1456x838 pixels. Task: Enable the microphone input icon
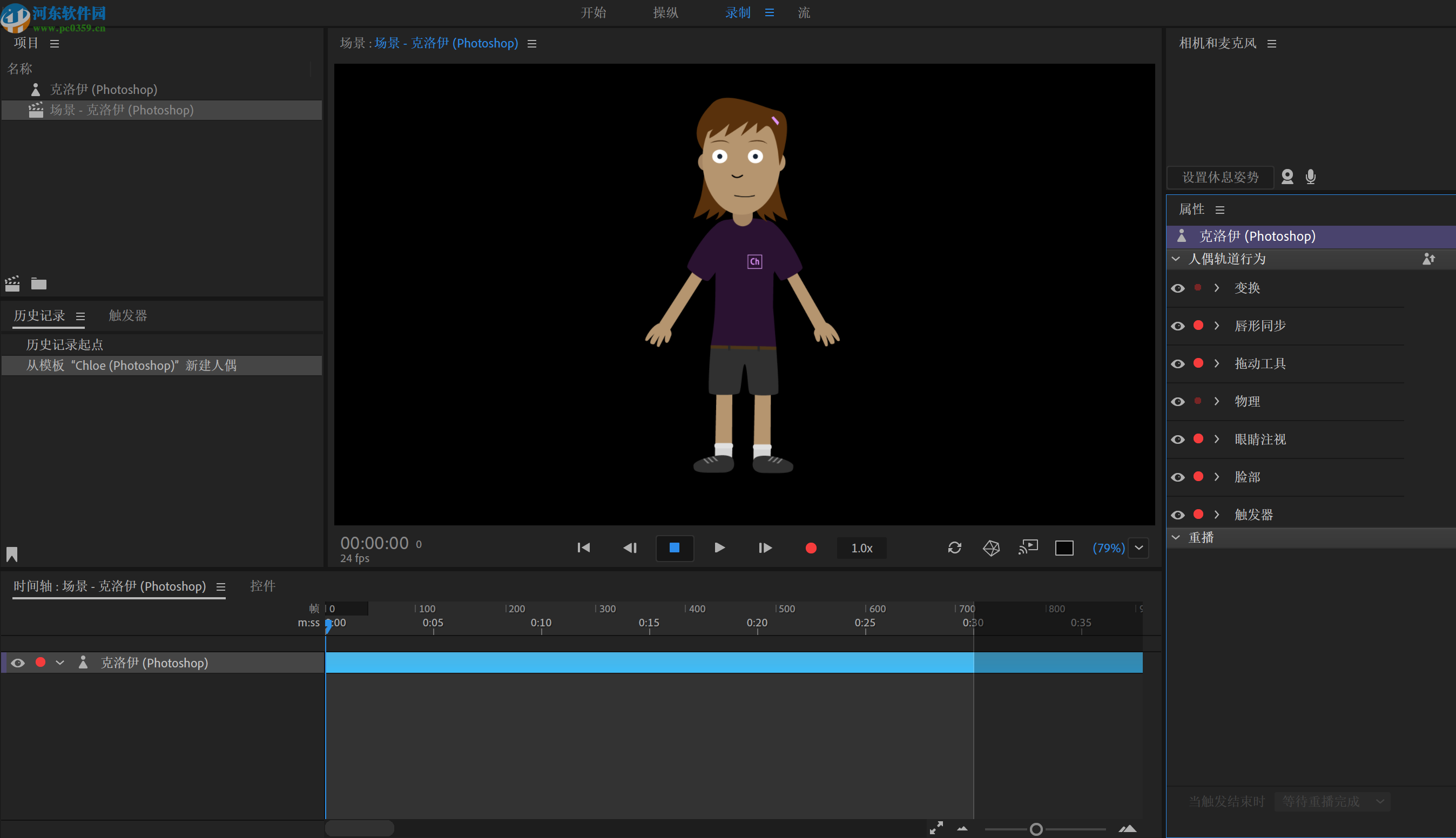click(x=1310, y=177)
